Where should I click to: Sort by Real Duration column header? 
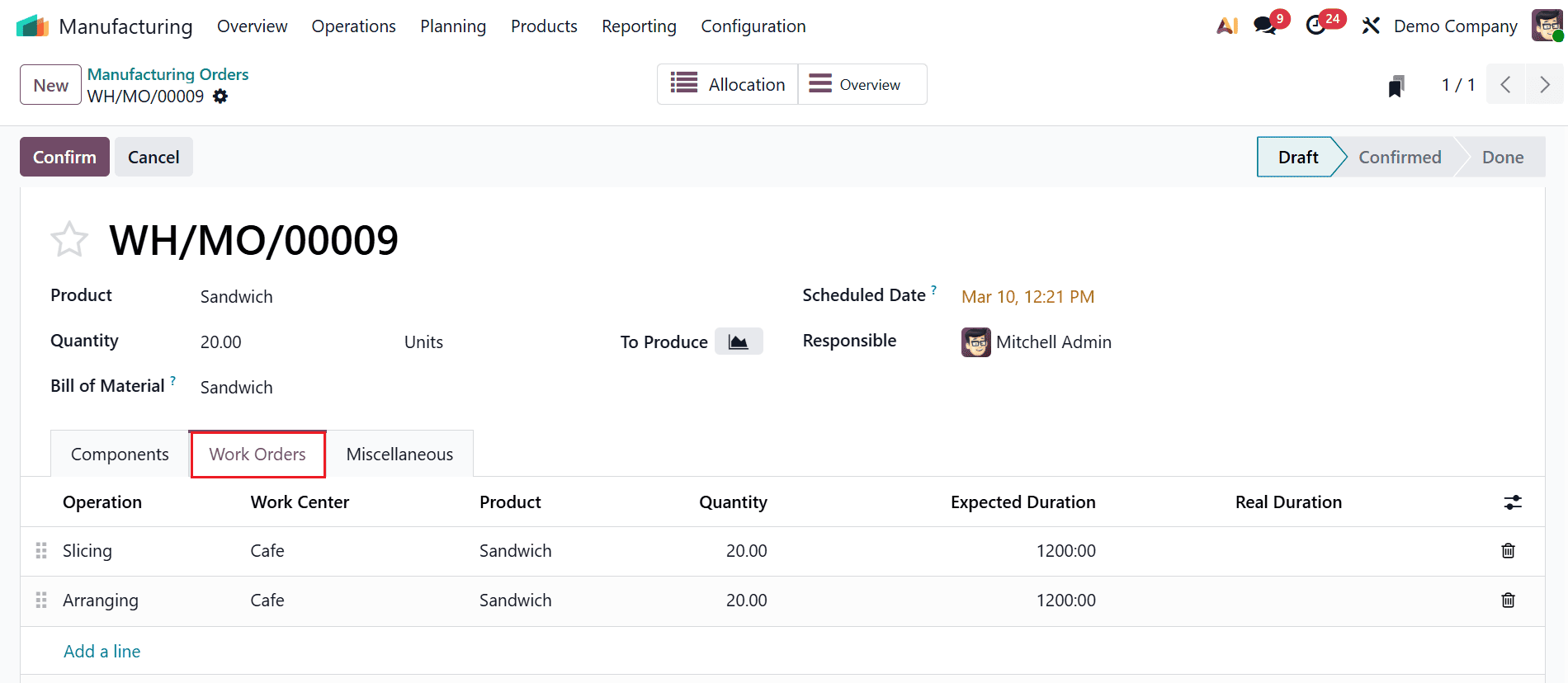[x=1288, y=502]
